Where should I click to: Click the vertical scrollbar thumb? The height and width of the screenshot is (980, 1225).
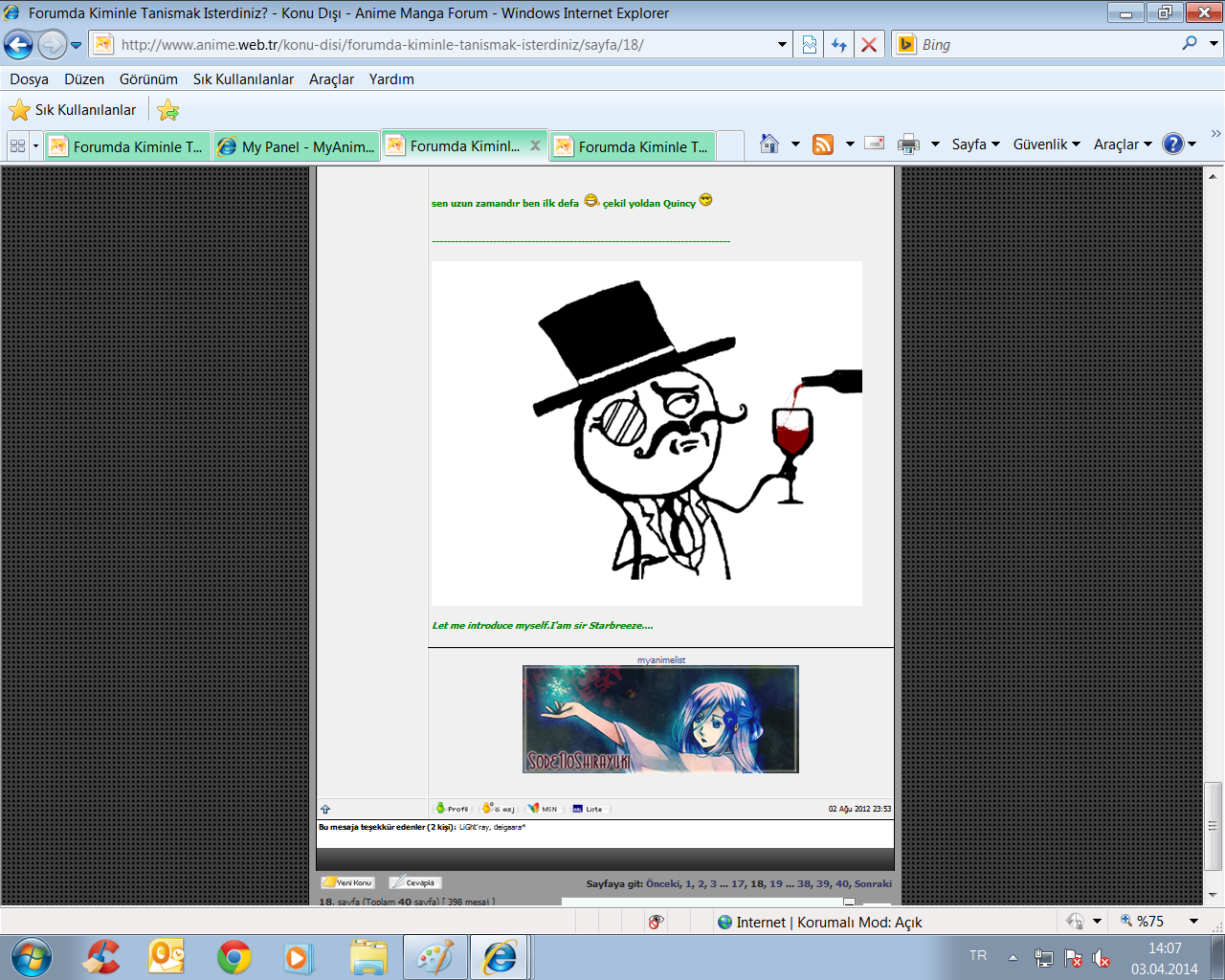click(x=1214, y=825)
